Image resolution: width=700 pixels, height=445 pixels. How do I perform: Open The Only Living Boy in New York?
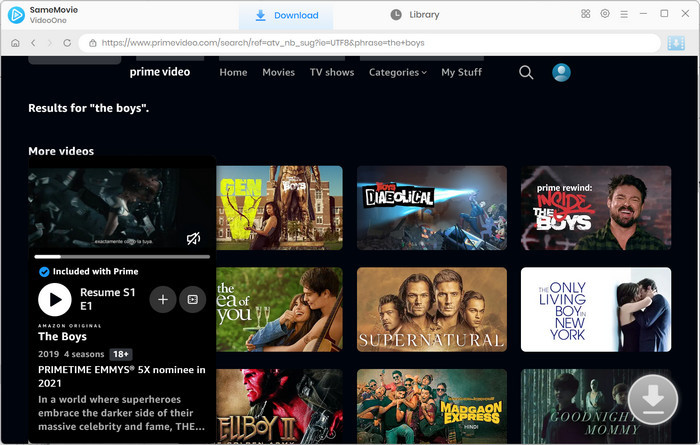tap(596, 309)
